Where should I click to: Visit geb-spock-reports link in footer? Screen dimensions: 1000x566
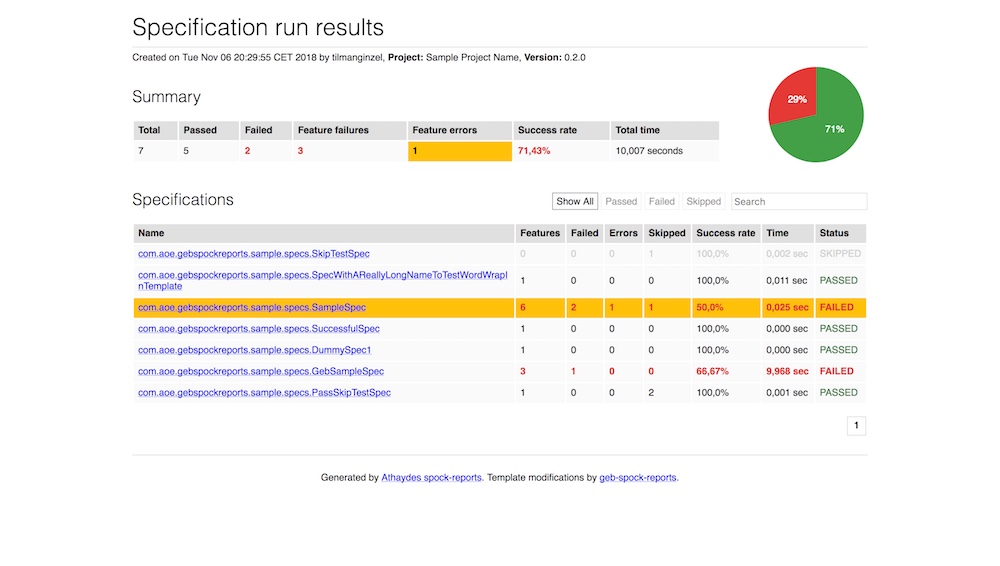point(637,477)
